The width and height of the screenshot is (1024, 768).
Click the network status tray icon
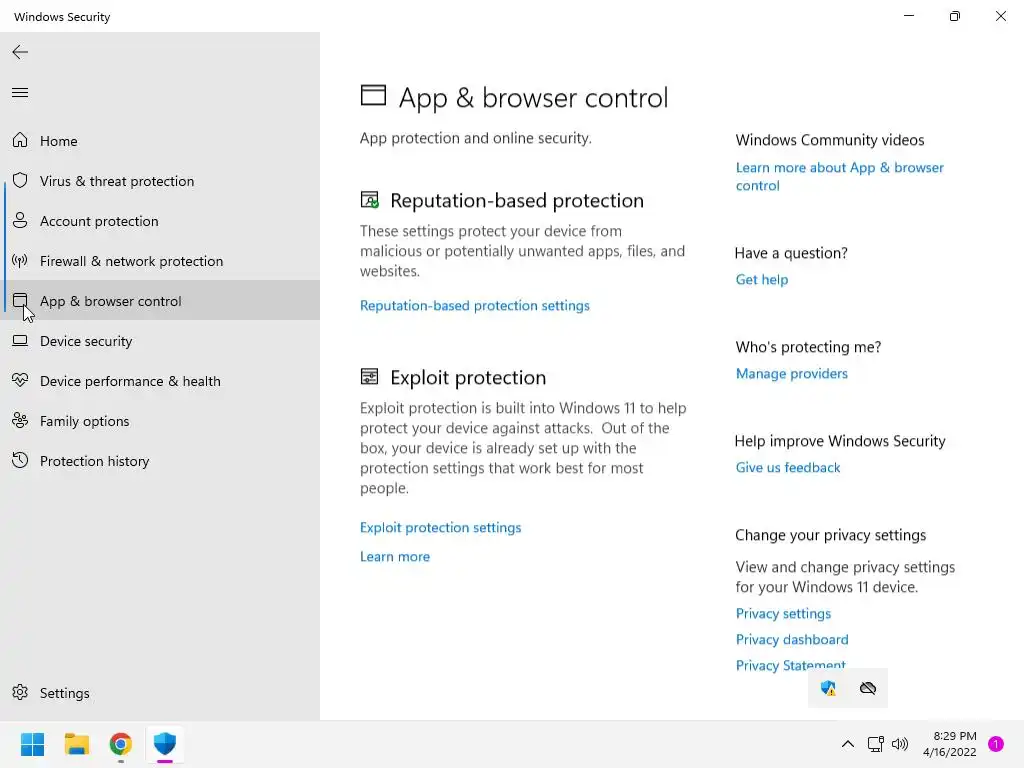[x=875, y=744]
